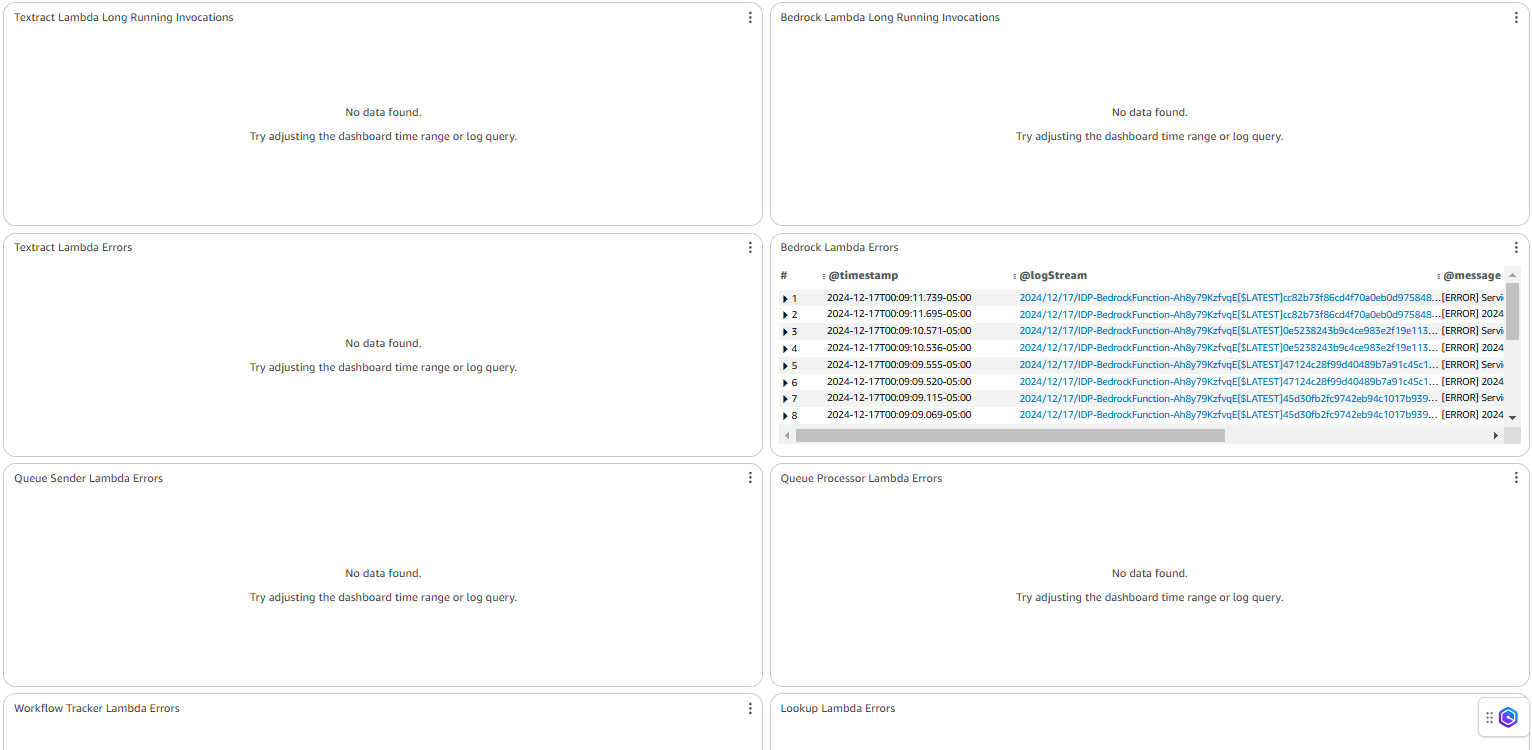Image resolution: width=1532 pixels, height=750 pixels.
Task: Click the @logStream column menu icon
Action: pyautogui.click(x=1013, y=275)
